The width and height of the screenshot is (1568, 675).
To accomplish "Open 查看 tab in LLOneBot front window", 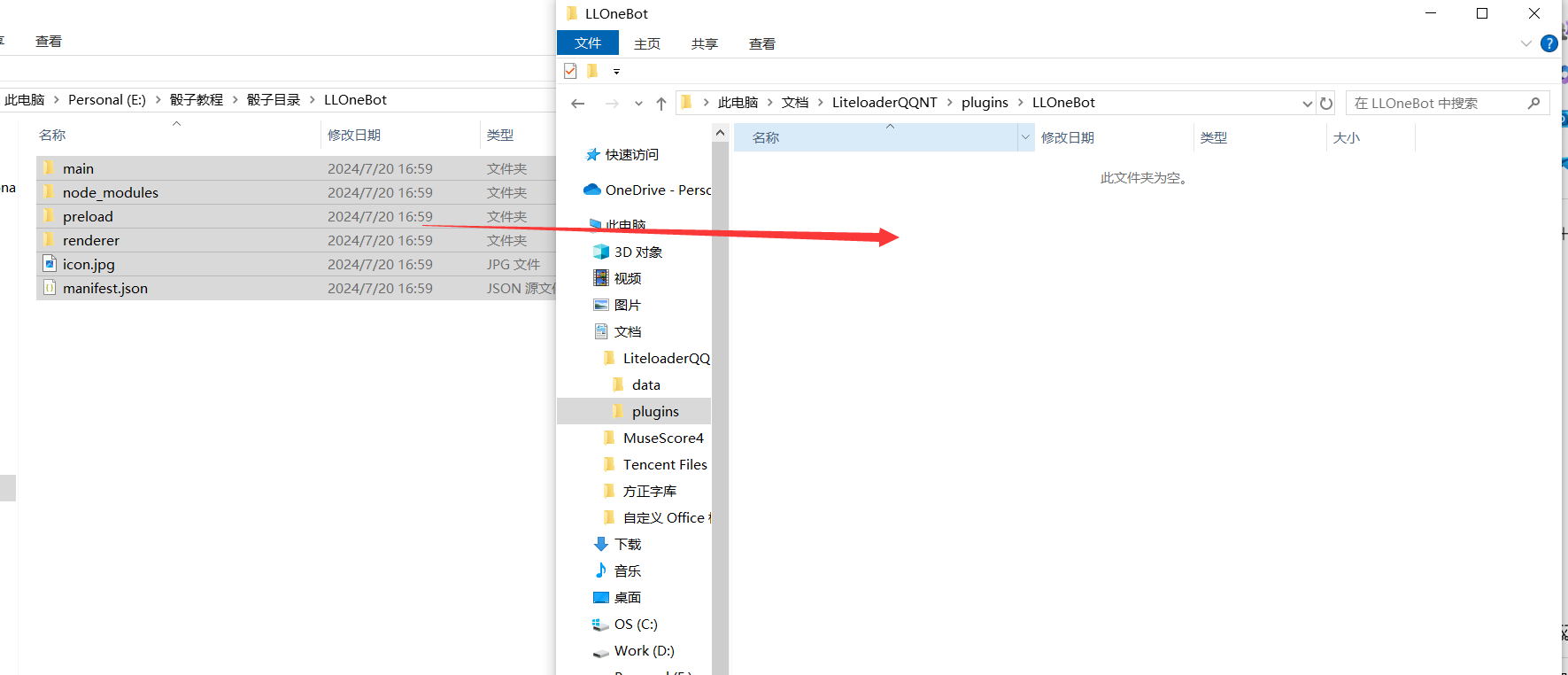I will 762,43.
